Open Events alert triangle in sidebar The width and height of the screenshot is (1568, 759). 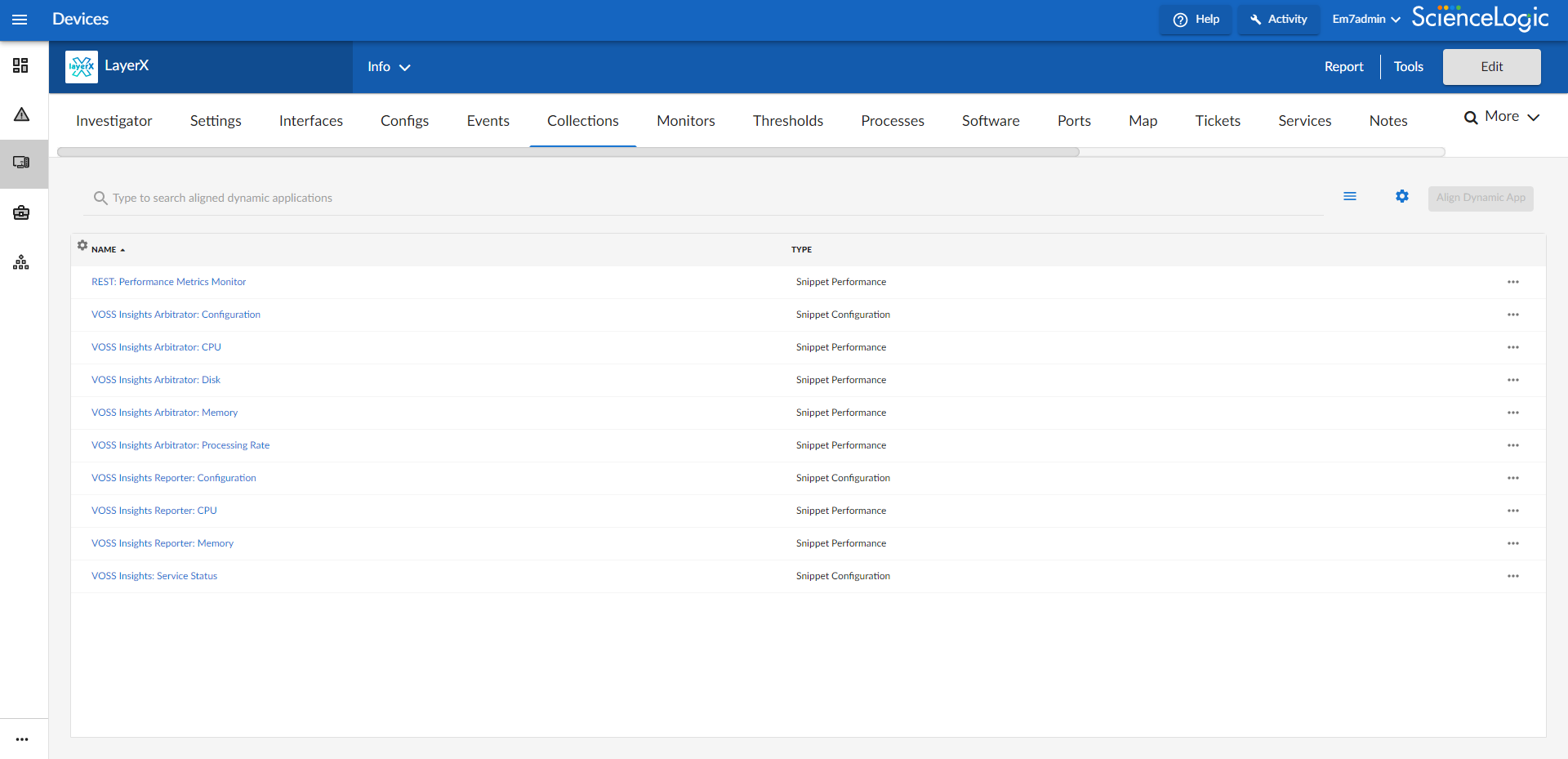[x=22, y=114]
